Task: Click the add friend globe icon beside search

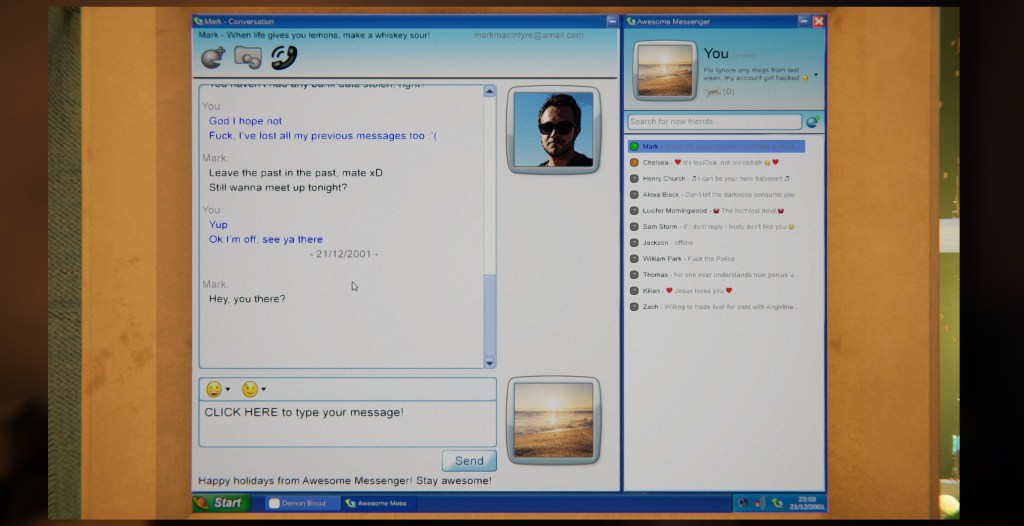Action: coord(812,122)
